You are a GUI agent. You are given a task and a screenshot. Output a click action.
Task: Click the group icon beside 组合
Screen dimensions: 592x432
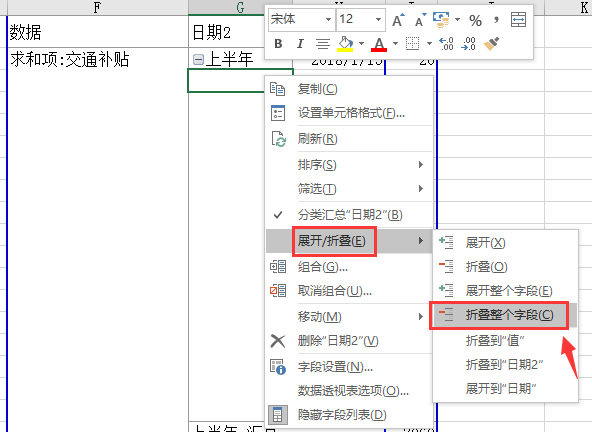278,267
